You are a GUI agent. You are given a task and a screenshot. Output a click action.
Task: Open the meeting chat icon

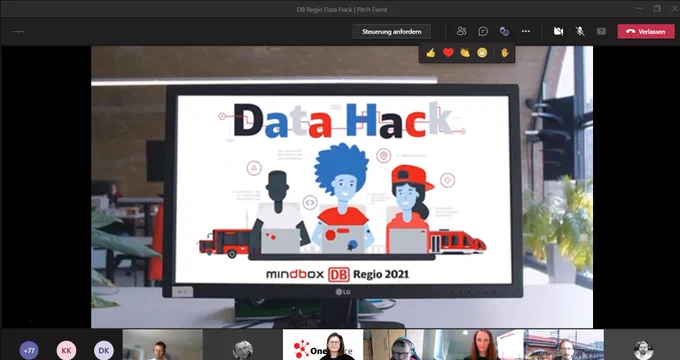[x=483, y=31]
